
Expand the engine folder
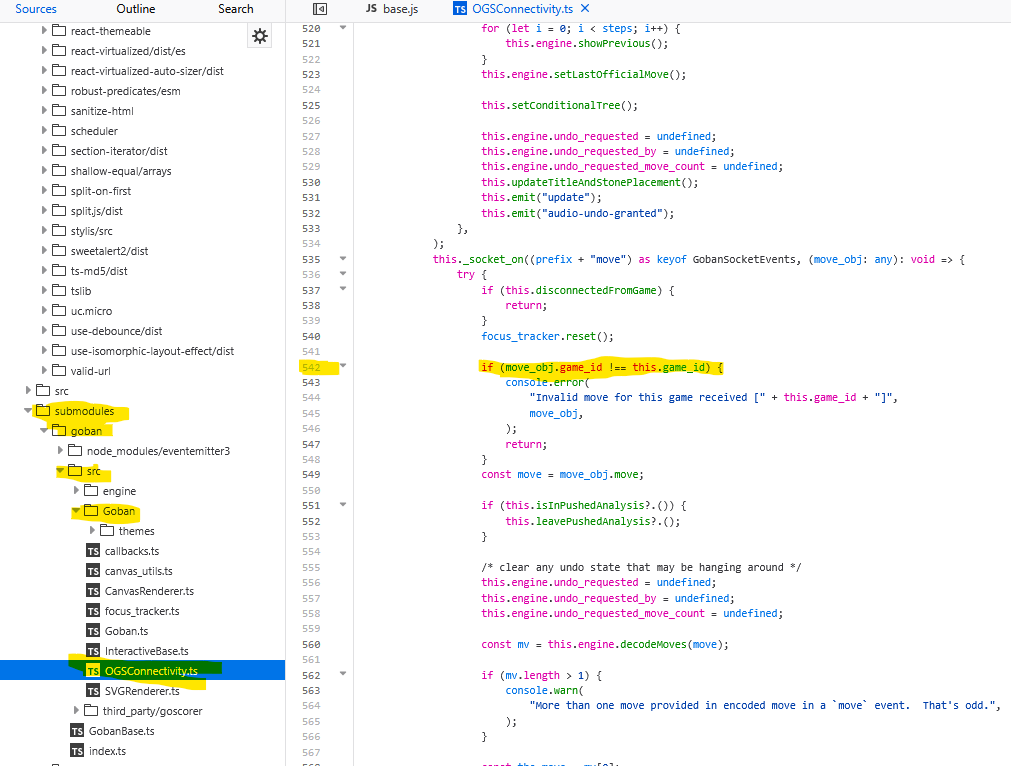click(x=76, y=491)
